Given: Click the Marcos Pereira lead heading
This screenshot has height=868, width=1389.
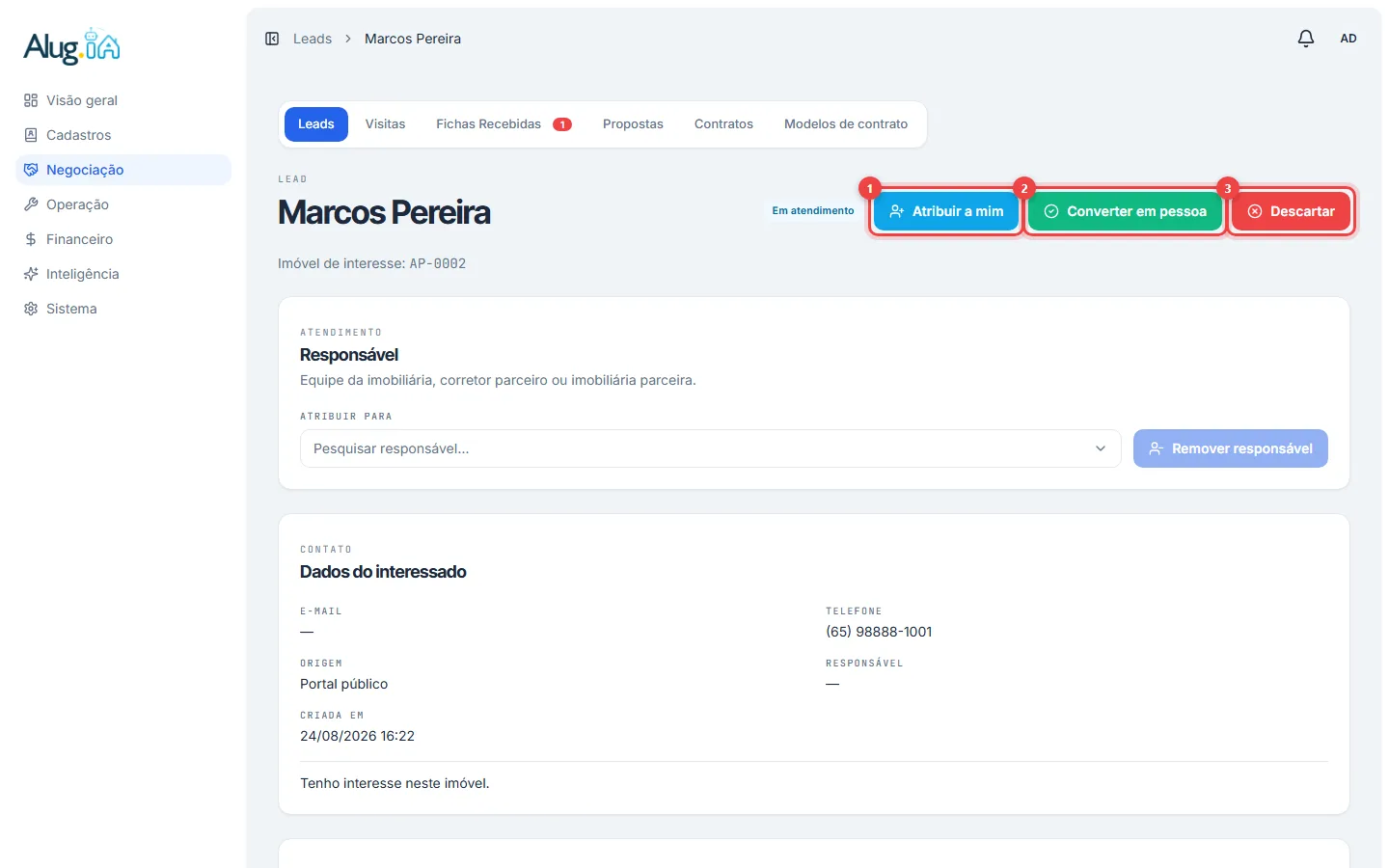Looking at the screenshot, I should tap(384, 212).
